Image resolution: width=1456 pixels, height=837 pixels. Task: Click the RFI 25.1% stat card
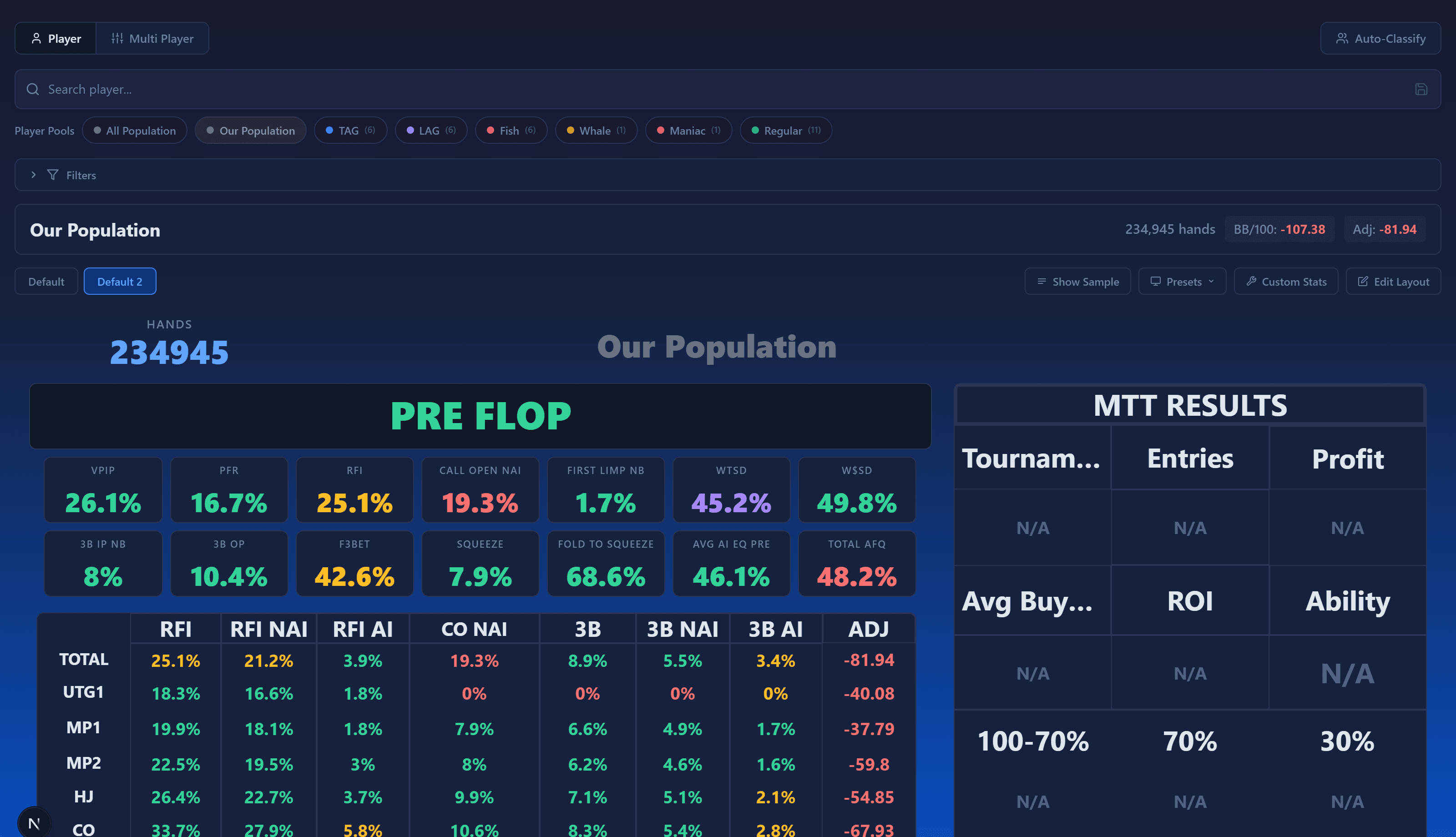tap(354, 490)
